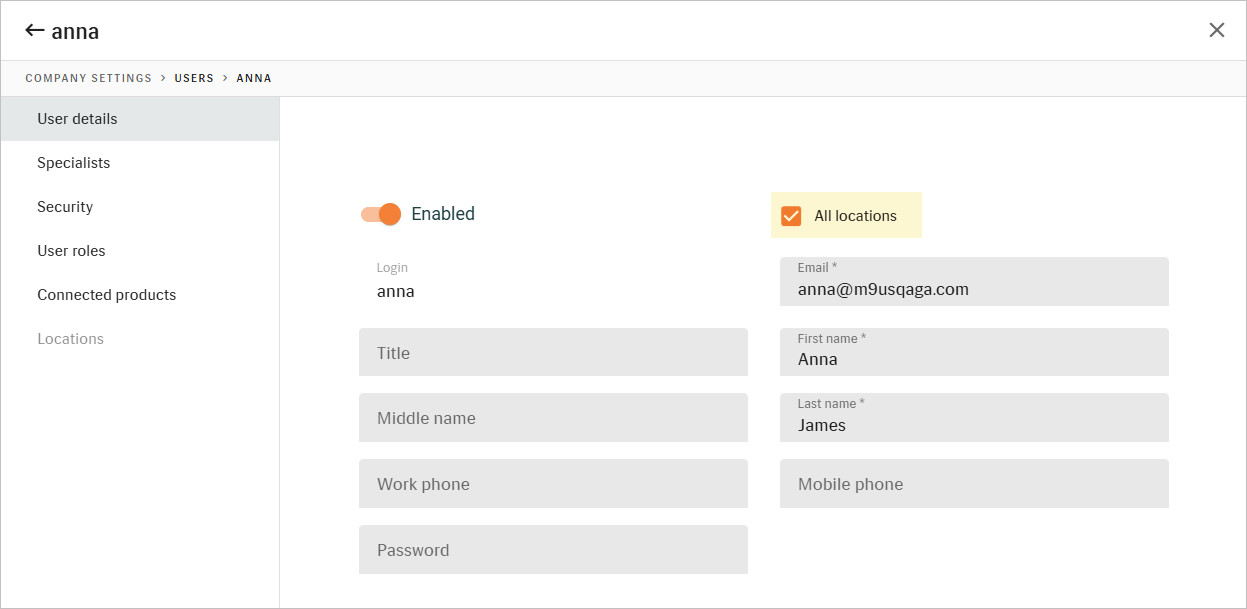Edit the Email field
Screen dimensions: 1247x609
pyautogui.click(x=974, y=281)
